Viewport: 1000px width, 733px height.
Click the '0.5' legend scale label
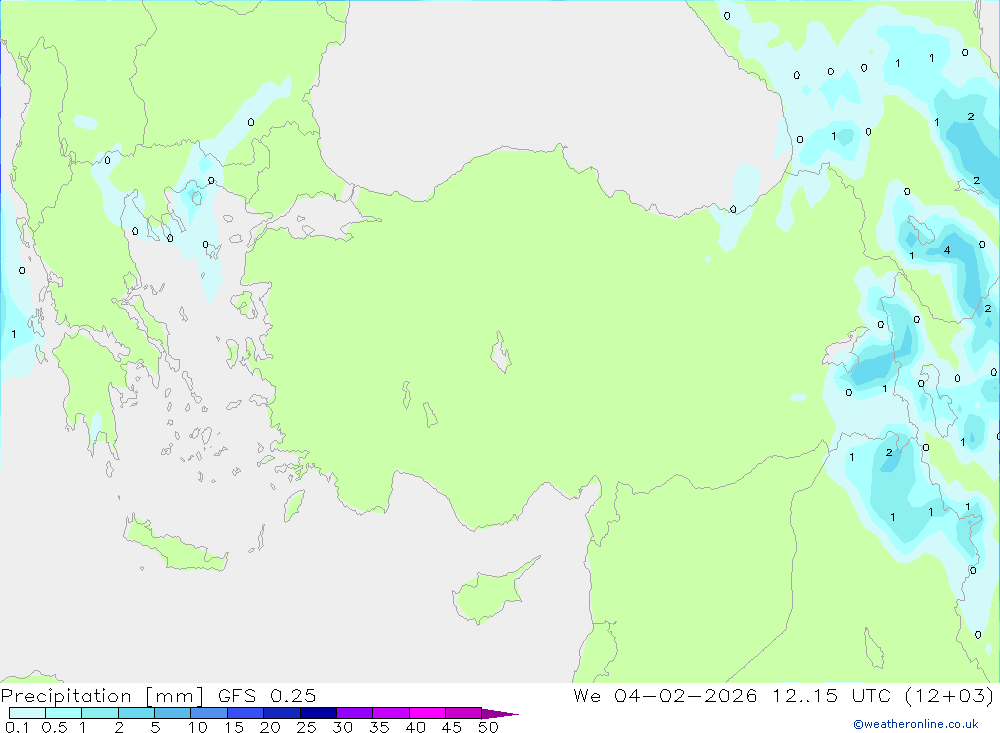pyautogui.click(x=54, y=727)
